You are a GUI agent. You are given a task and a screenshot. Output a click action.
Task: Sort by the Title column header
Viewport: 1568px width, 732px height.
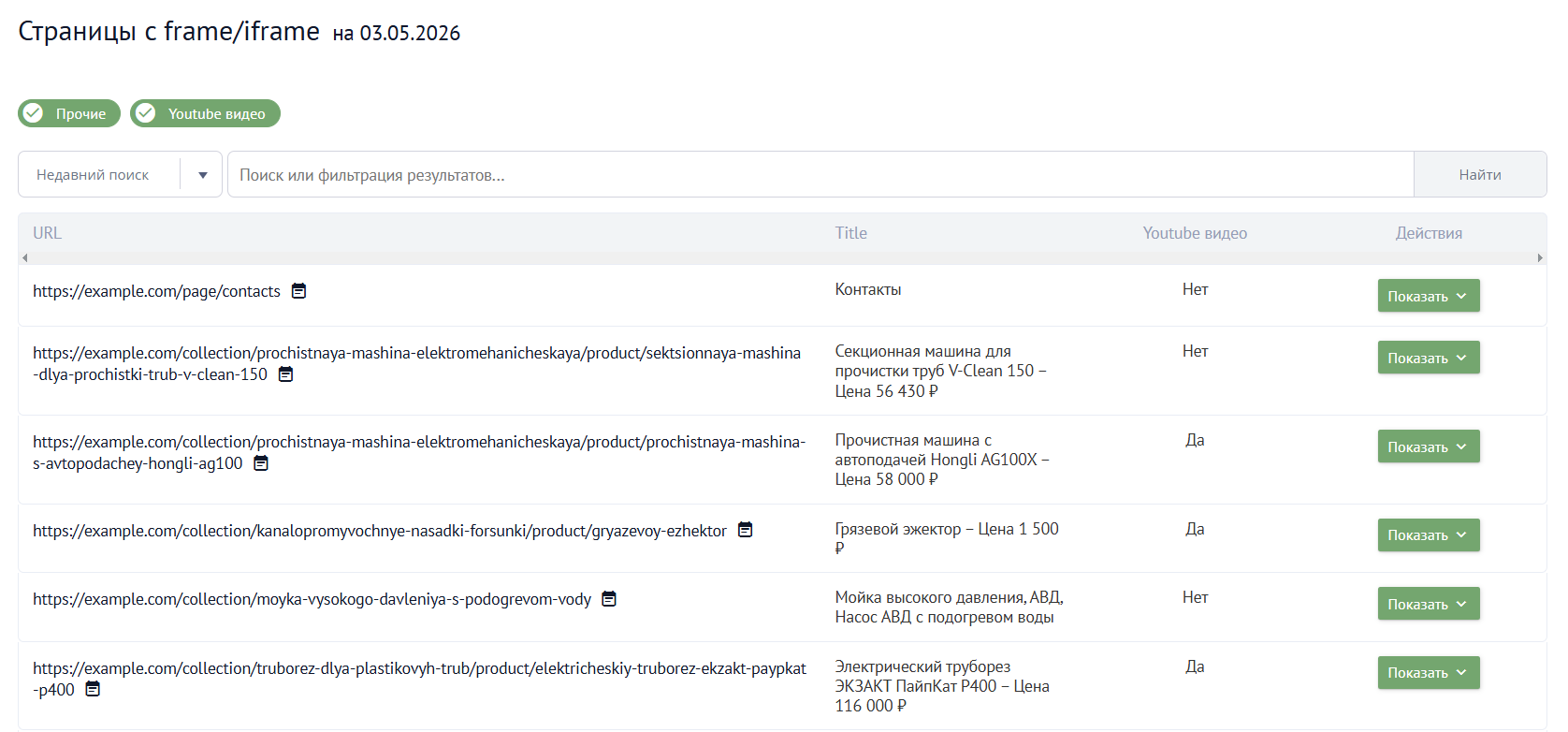(x=851, y=233)
